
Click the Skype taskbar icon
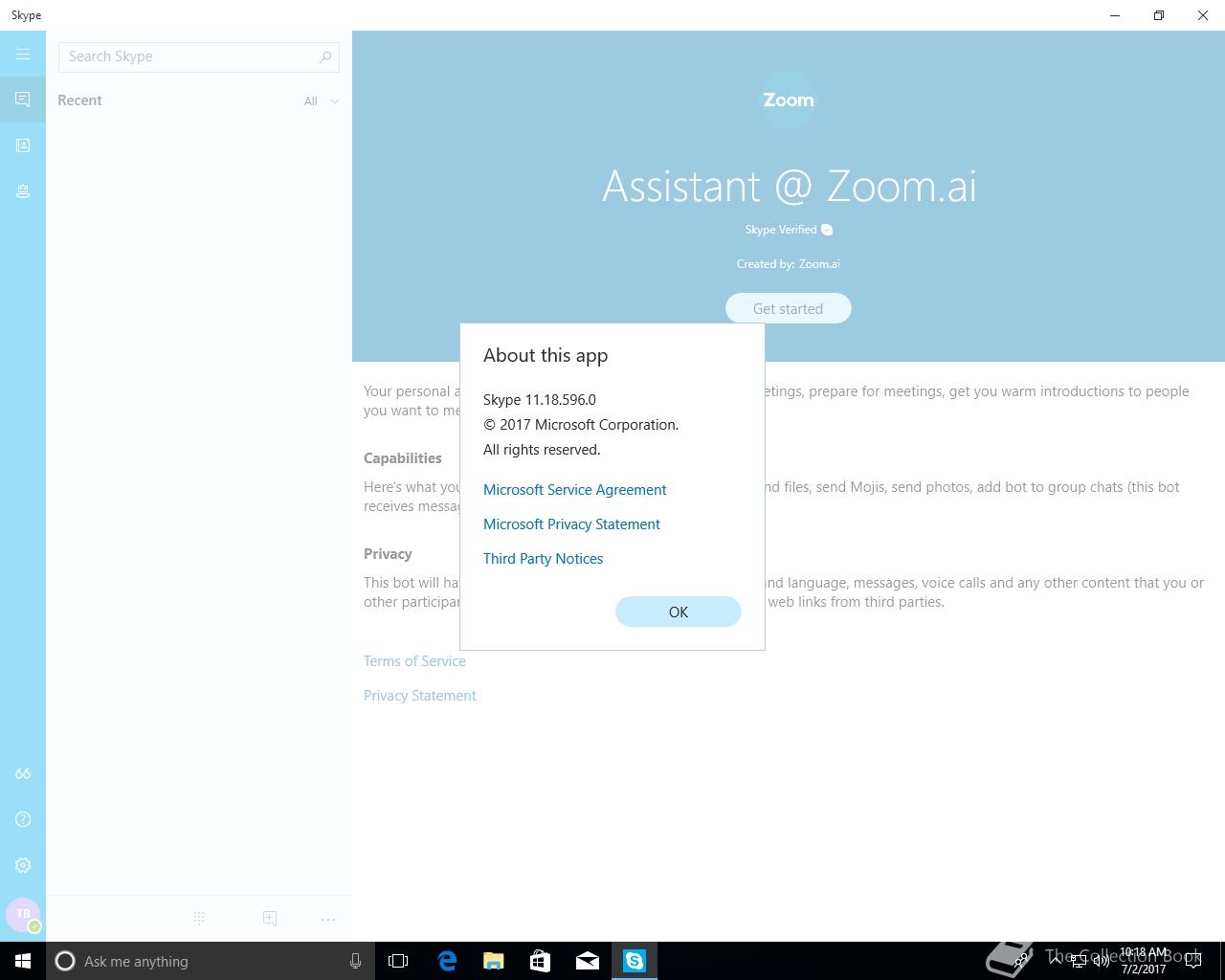point(635,961)
